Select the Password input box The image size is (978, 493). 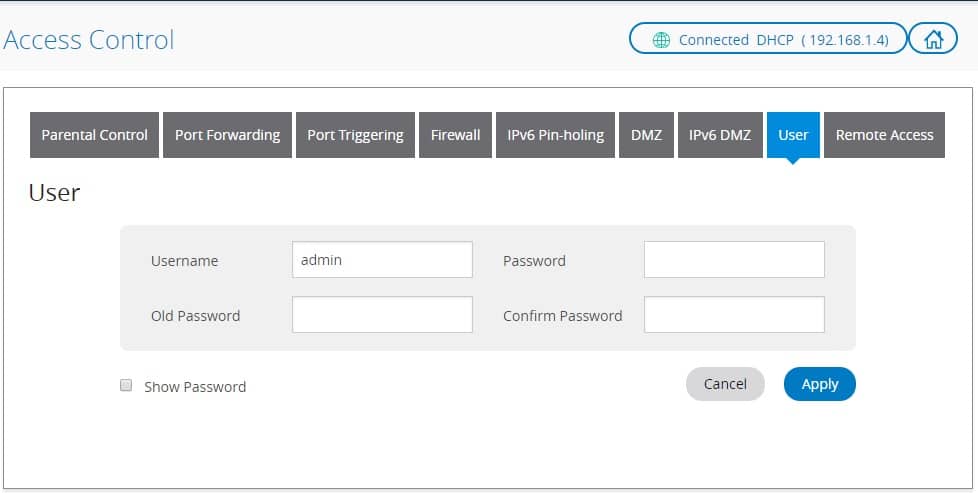click(x=734, y=260)
